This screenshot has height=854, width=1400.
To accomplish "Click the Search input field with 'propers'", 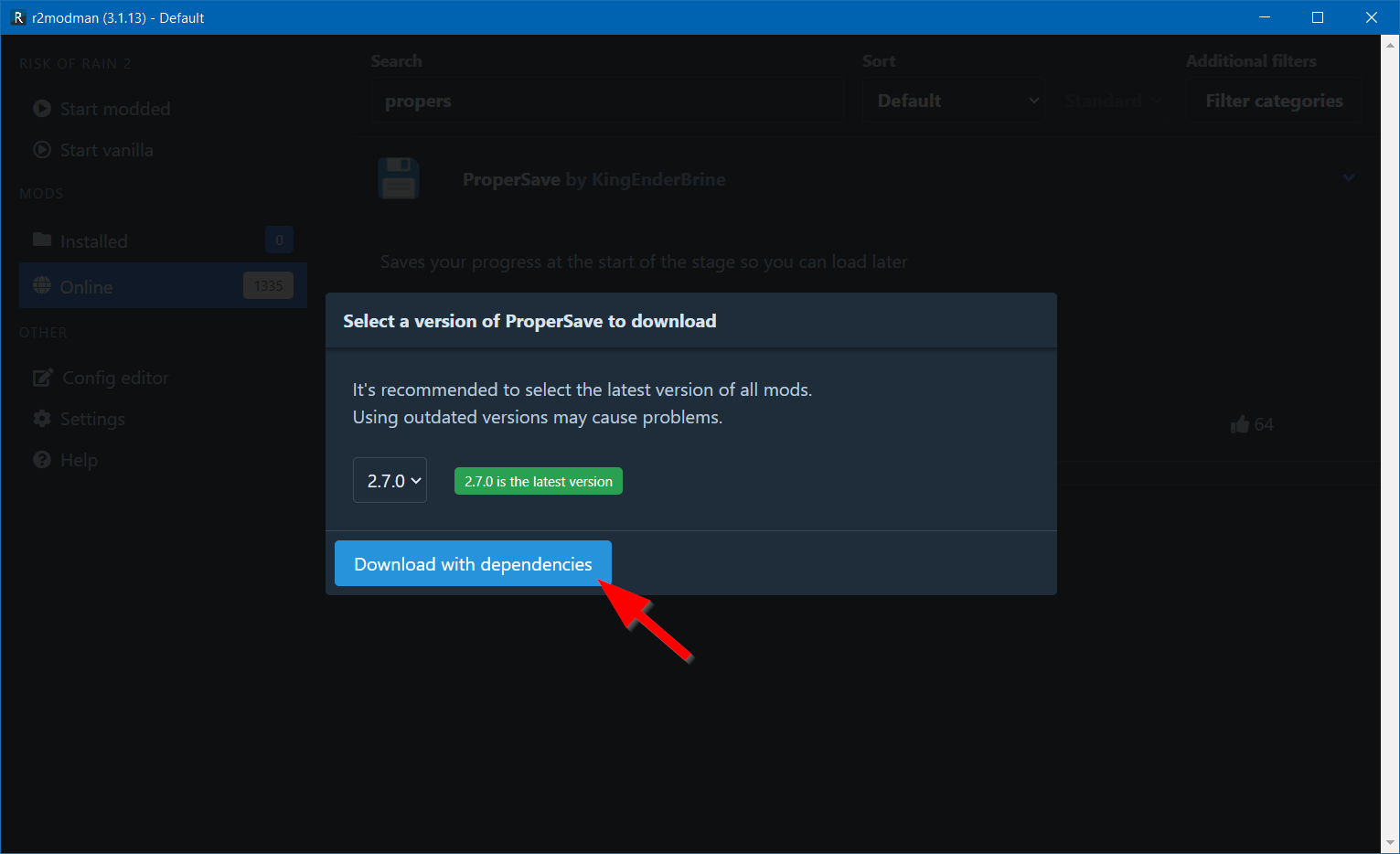I will 607,101.
